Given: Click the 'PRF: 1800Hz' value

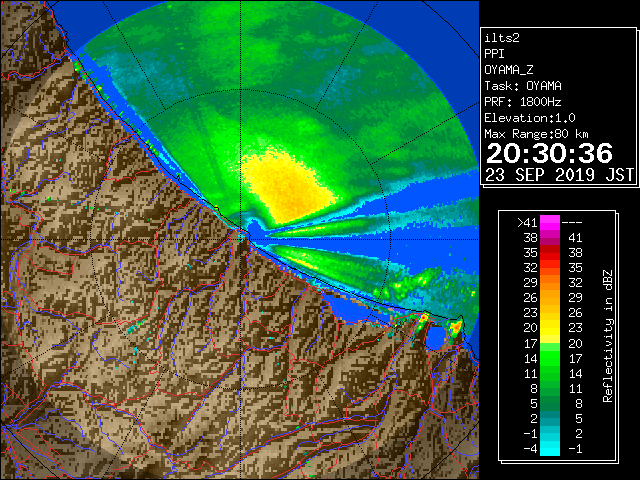Looking at the screenshot, I should click(x=523, y=102).
